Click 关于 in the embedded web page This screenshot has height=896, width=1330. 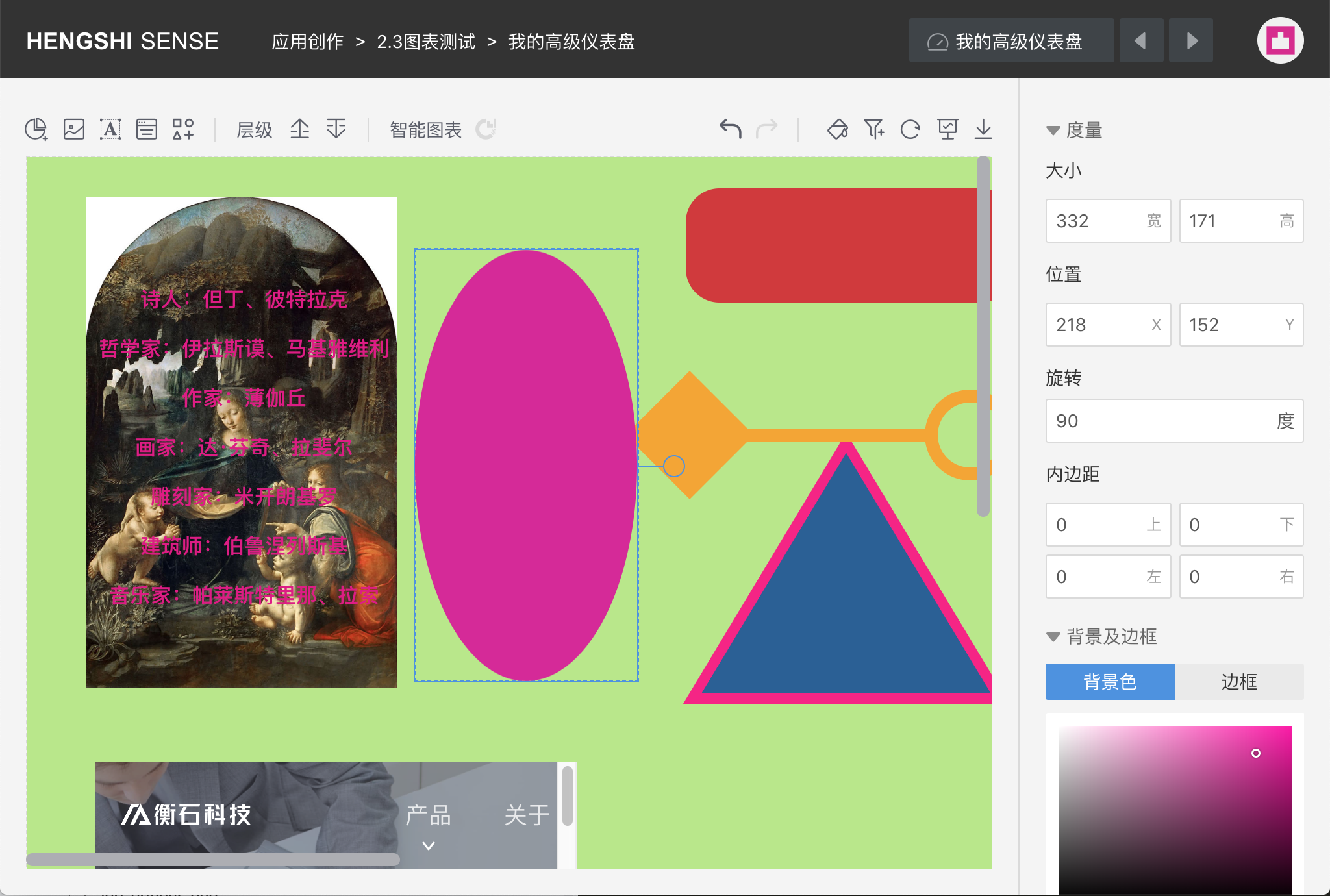pyautogui.click(x=527, y=815)
